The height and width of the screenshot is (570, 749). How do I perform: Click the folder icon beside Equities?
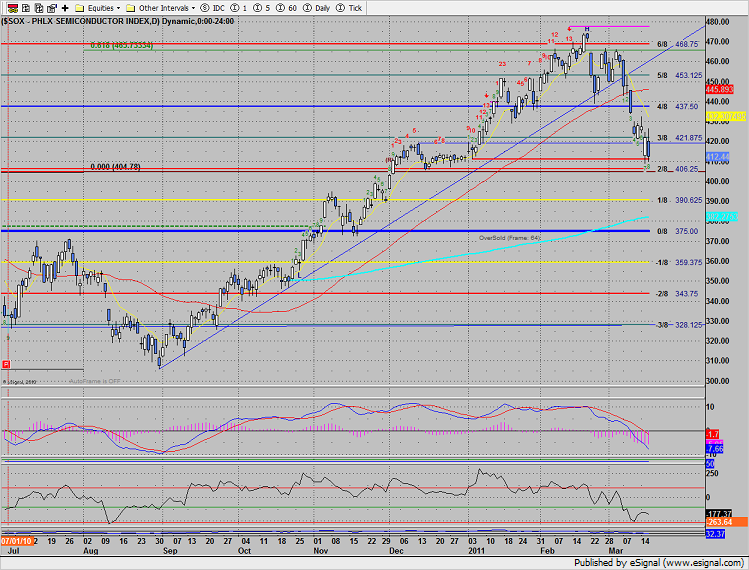pyautogui.click(x=80, y=8)
